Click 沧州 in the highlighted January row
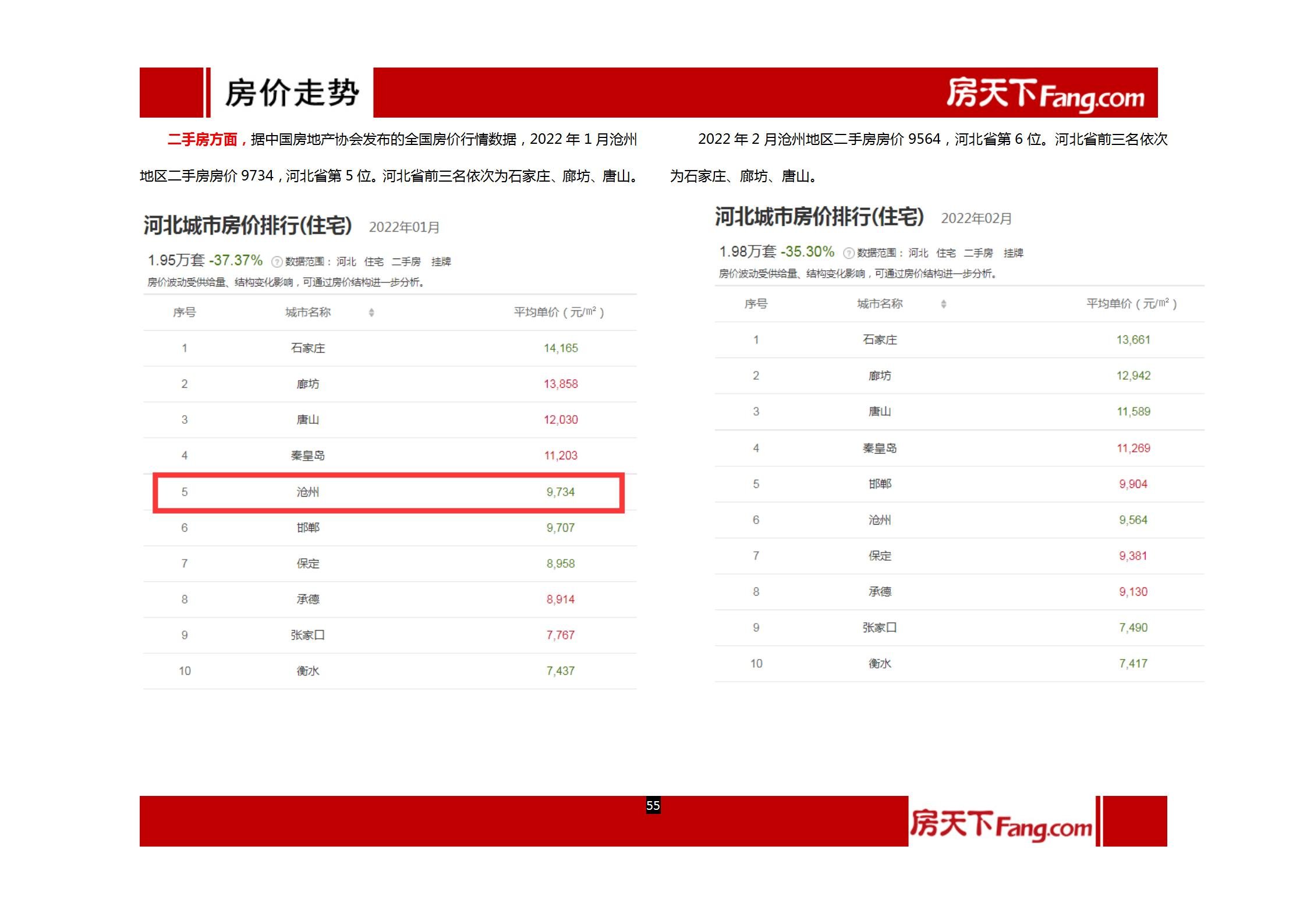The height and width of the screenshot is (924, 1307). 308,492
